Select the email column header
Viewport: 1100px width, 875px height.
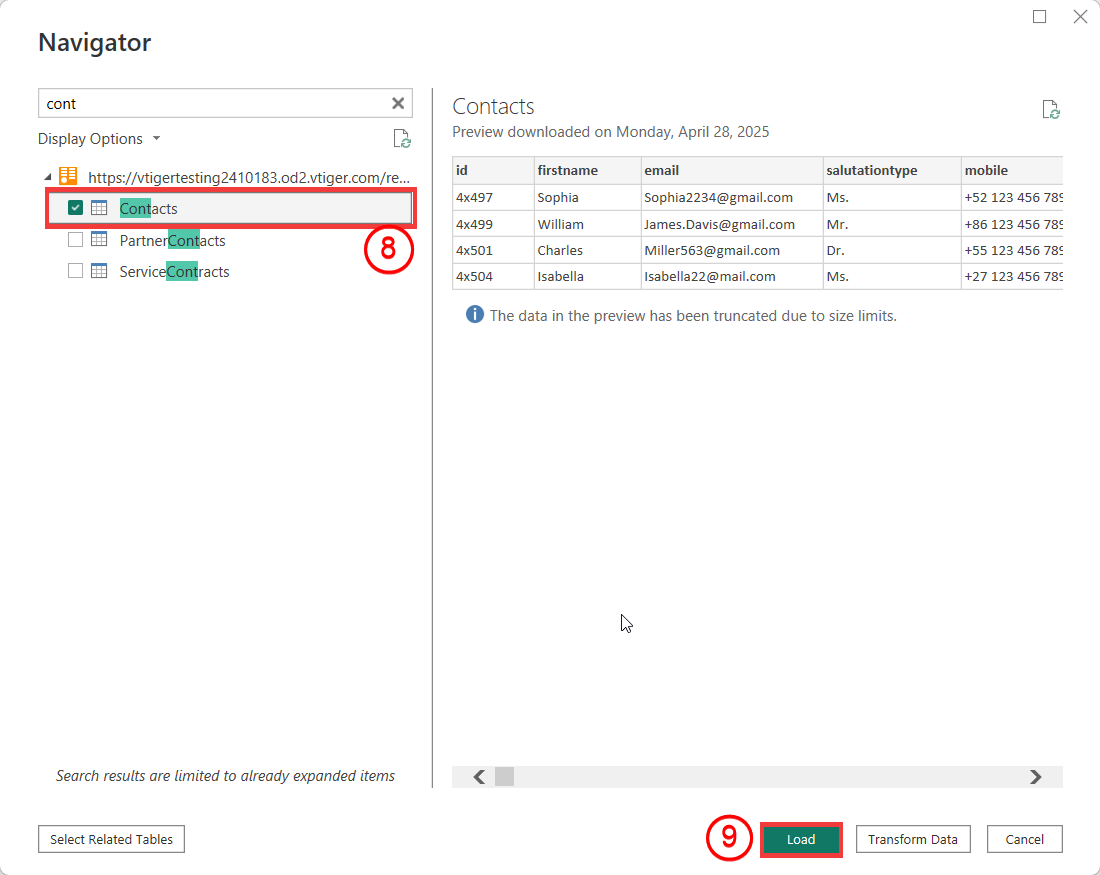pos(662,170)
